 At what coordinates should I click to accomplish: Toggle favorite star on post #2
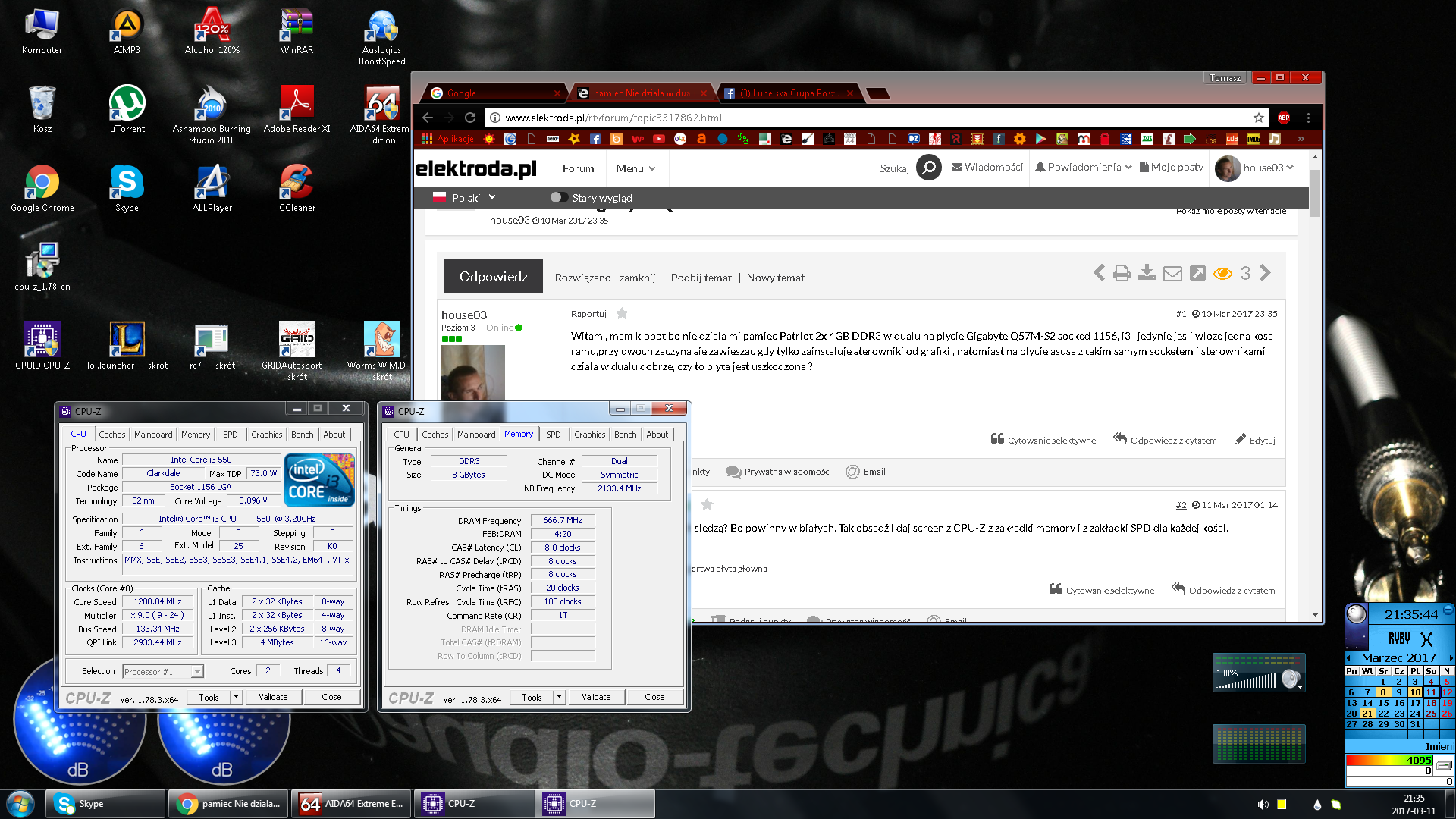[x=707, y=505]
